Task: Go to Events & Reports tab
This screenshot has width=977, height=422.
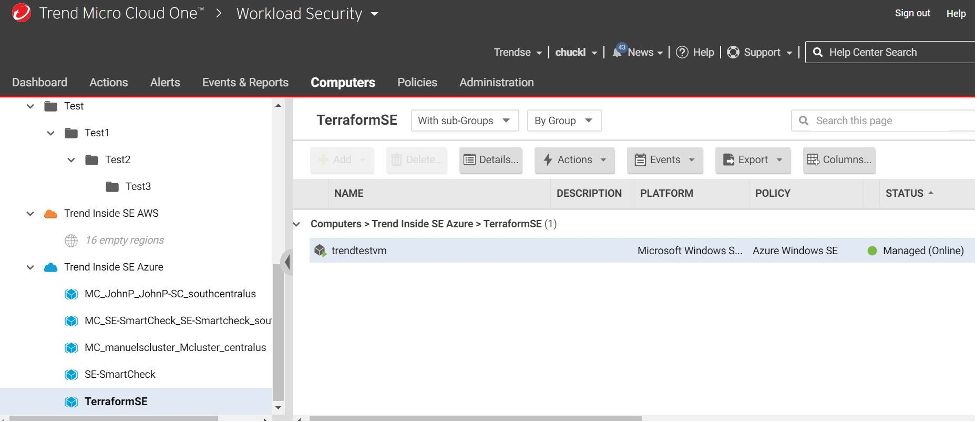Action: tap(245, 82)
